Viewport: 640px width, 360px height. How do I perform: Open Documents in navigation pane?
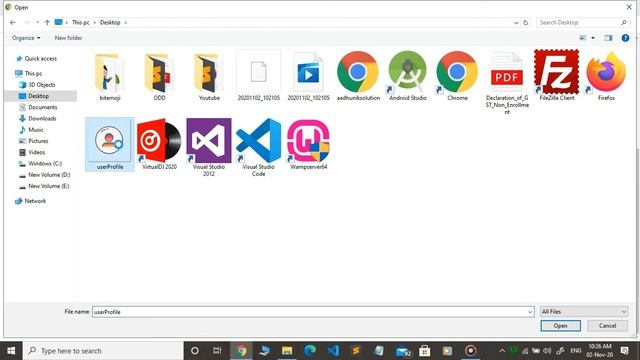pos(42,107)
